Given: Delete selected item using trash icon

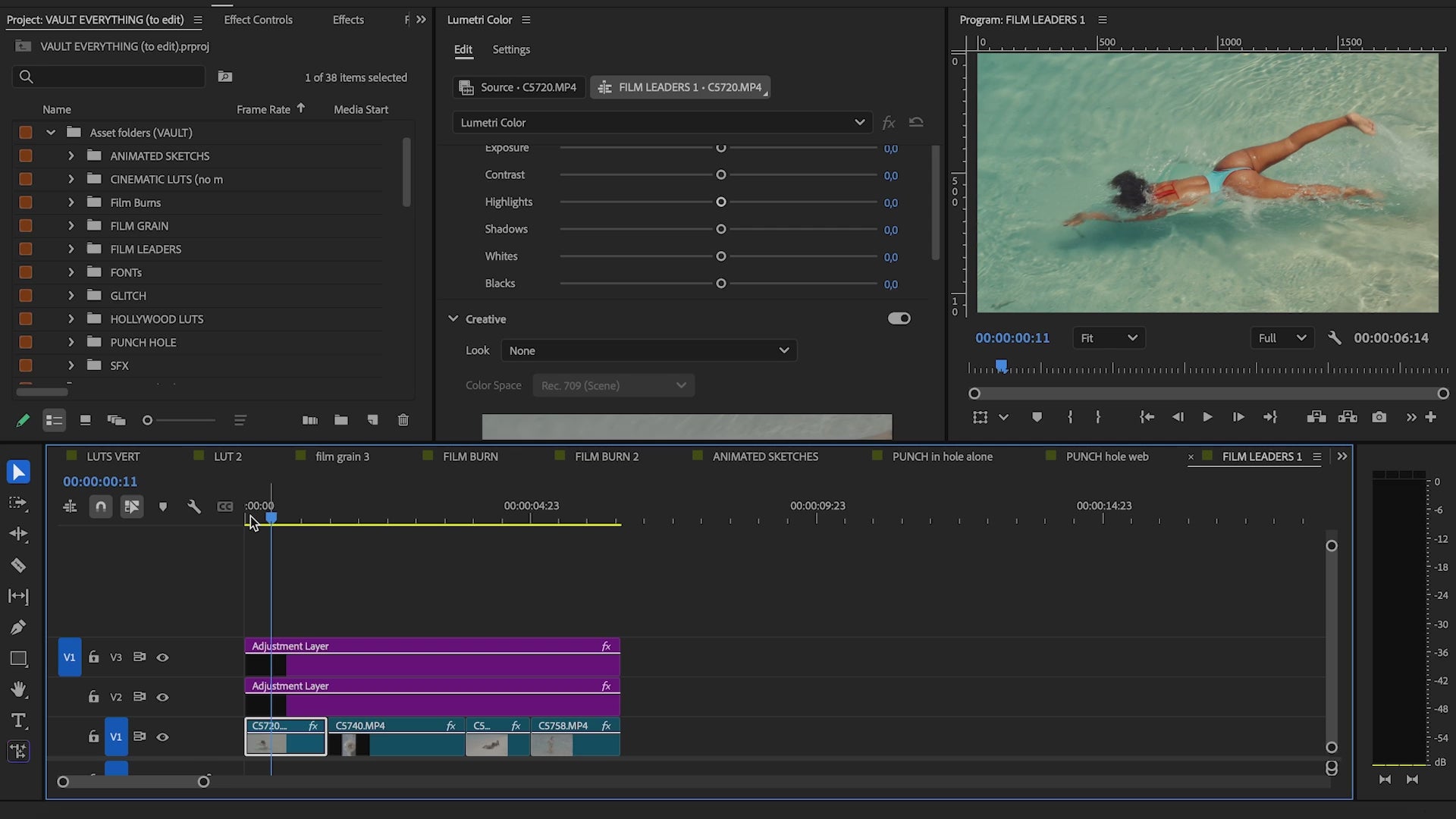Looking at the screenshot, I should pos(403,419).
